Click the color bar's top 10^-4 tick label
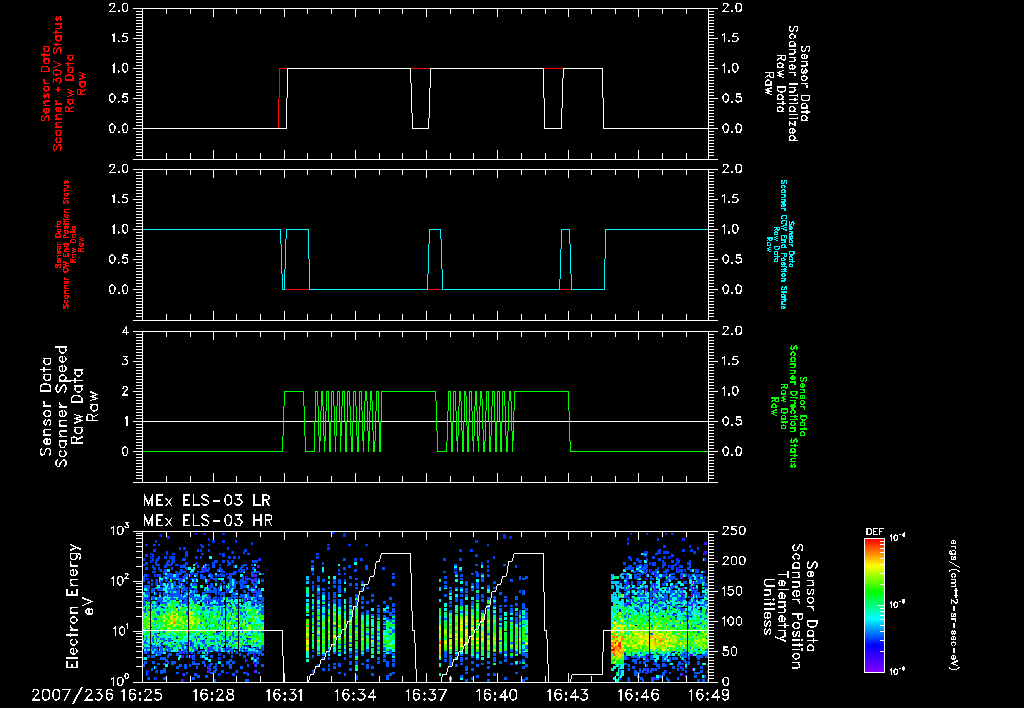The height and width of the screenshot is (708, 1024). click(x=898, y=538)
